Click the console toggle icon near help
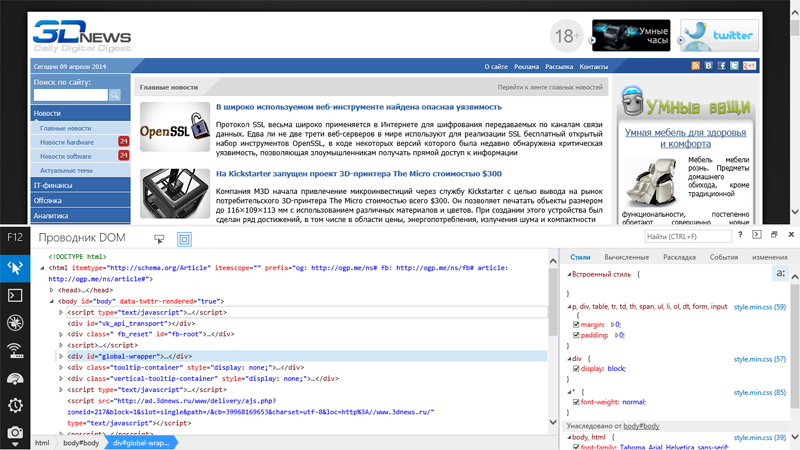 [x=757, y=235]
